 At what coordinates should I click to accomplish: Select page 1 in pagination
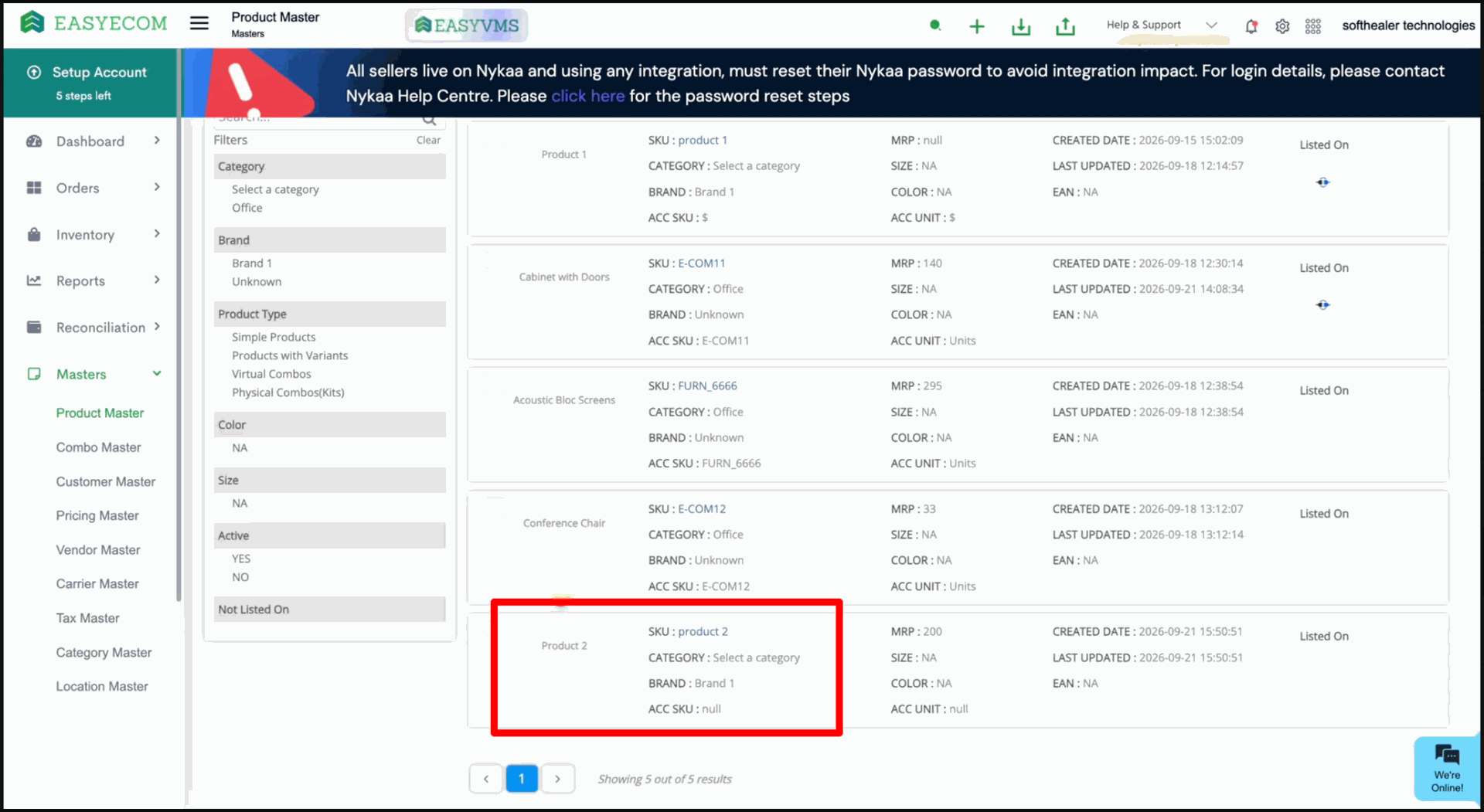522,779
